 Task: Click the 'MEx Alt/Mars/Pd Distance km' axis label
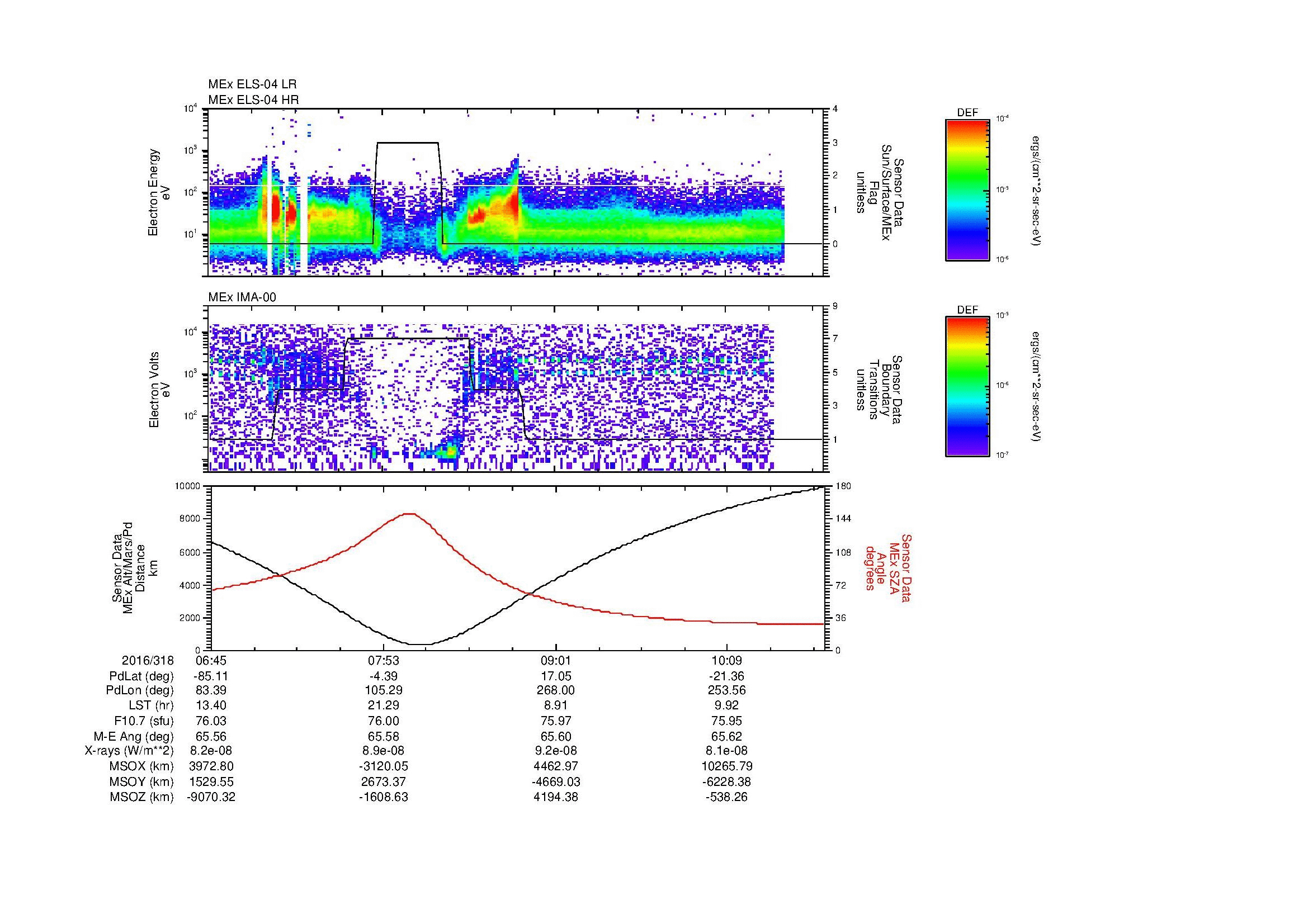(134, 567)
